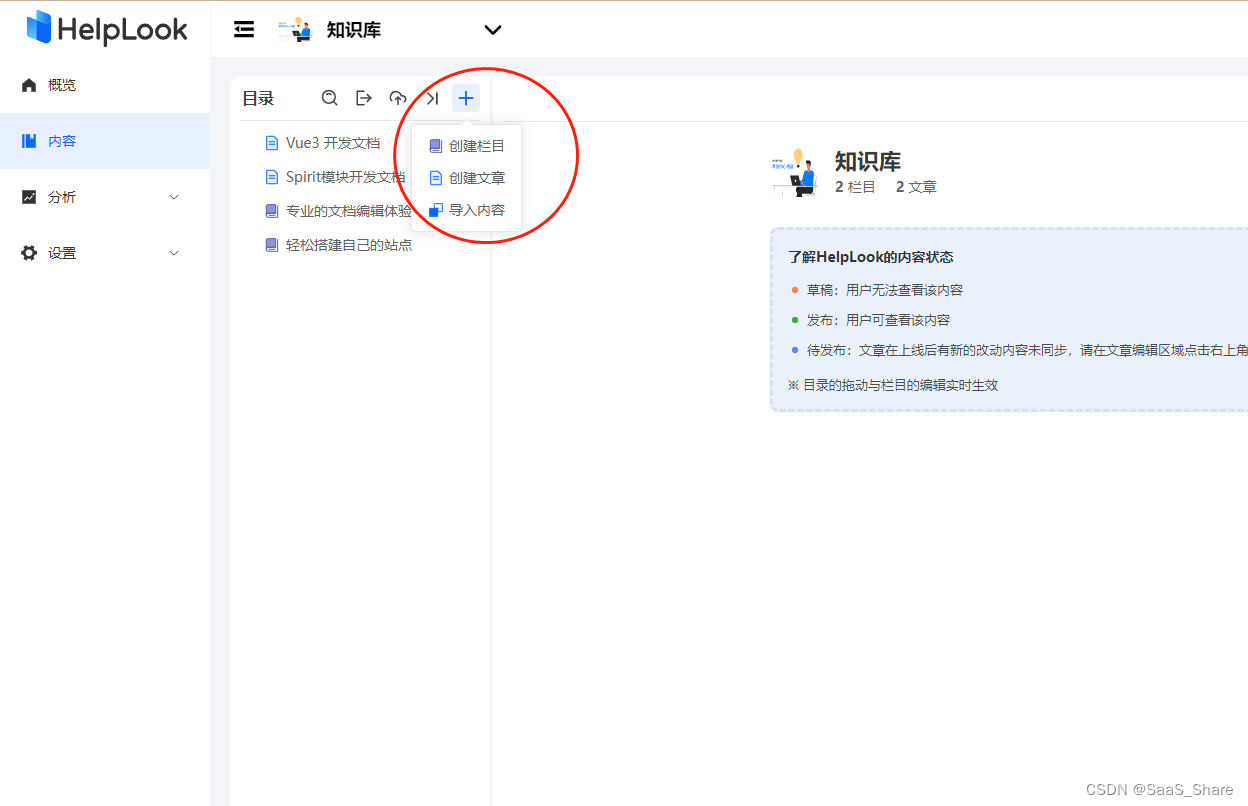The image size is (1248, 806).
Task: Click the large 知识库 illustration thumbnail
Action: coord(797,172)
